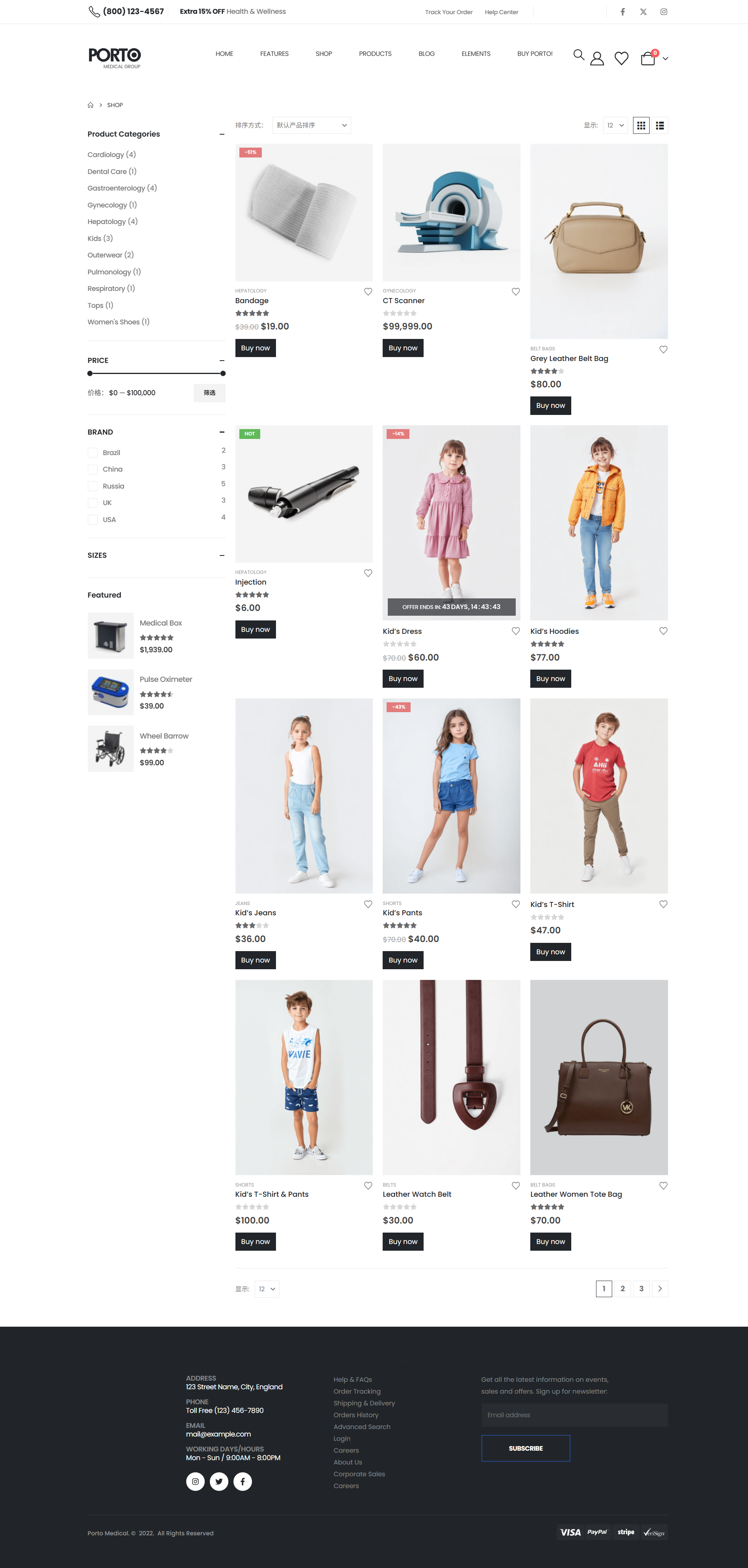Open the top items-per-page 12 dropdown
This screenshot has width=748, height=1568.
click(x=615, y=126)
